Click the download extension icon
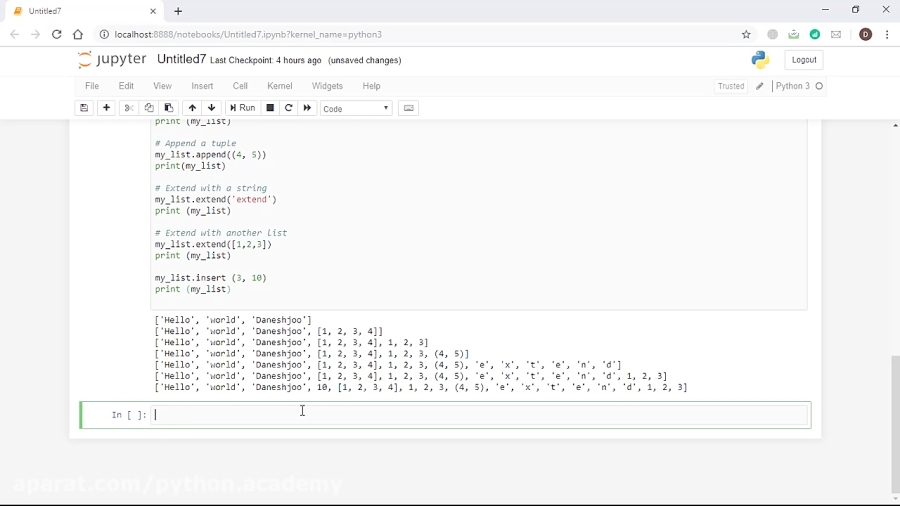Viewport: 900px width, 506px height. tap(794, 34)
